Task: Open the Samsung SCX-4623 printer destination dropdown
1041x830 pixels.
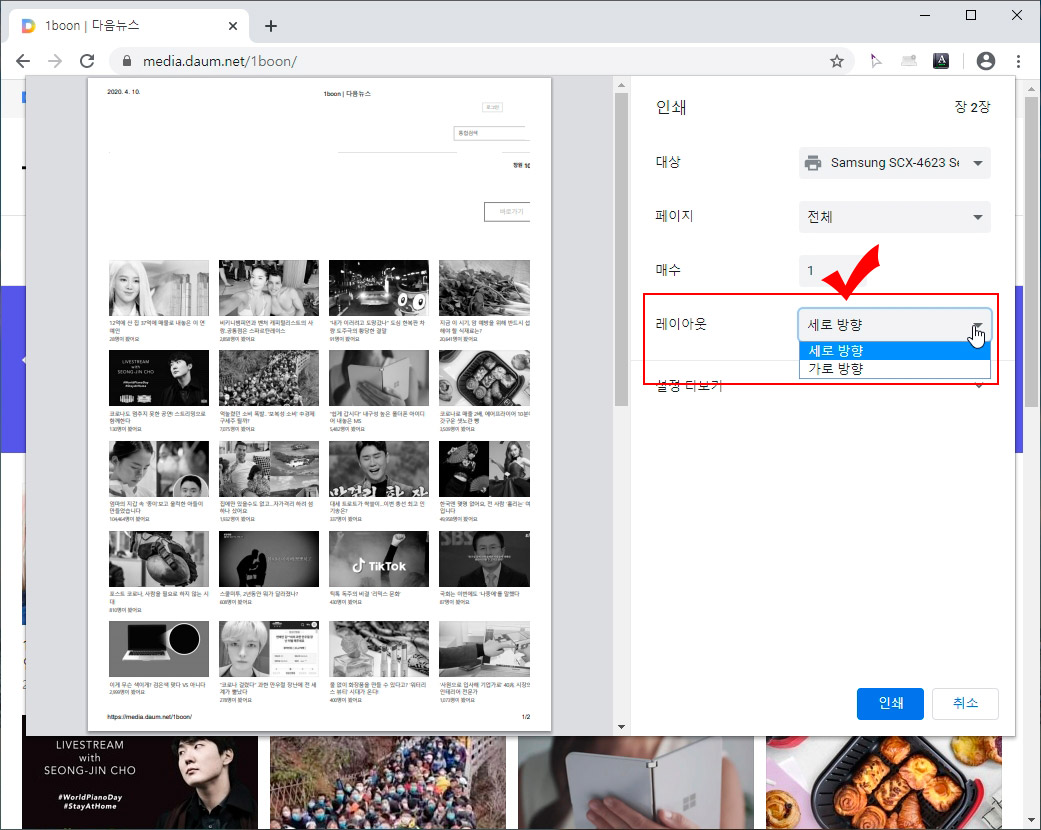Action: click(894, 163)
